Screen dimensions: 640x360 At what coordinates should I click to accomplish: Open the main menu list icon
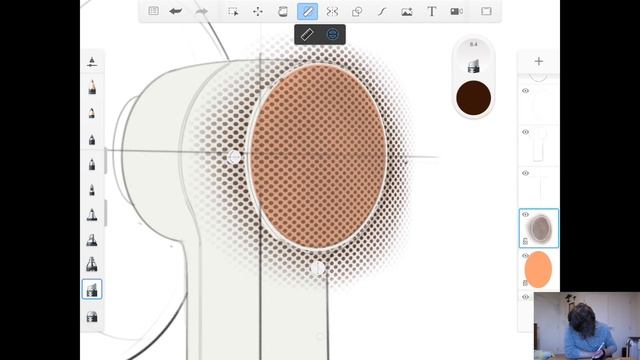(153, 11)
